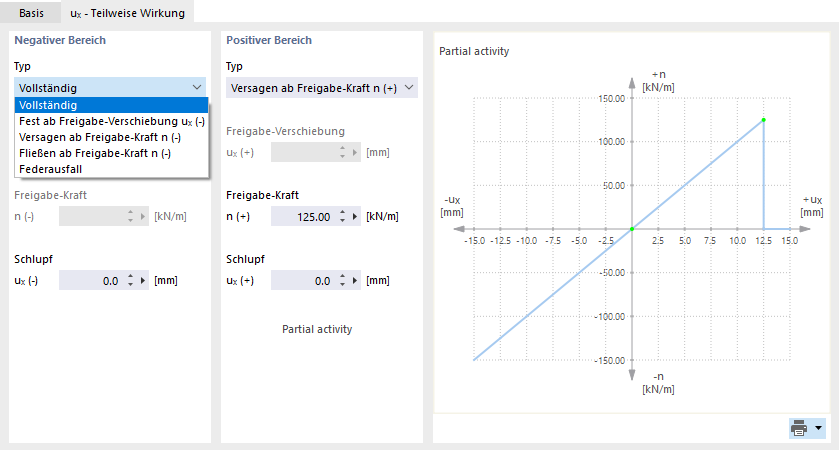Select the ux - Teilweise Wirkung tab

[x=126, y=12]
